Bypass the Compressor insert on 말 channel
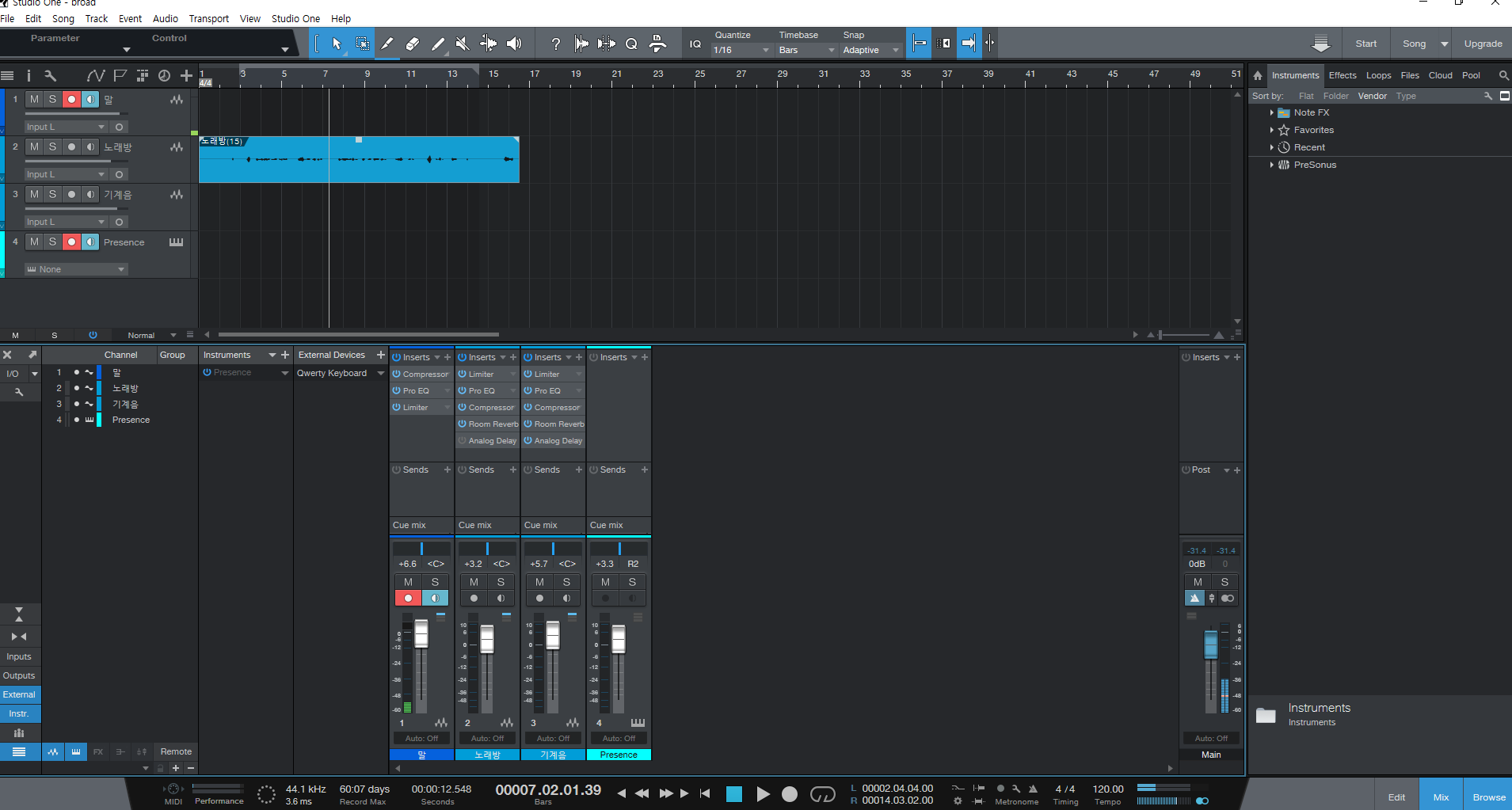The image size is (1512, 810). (x=397, y=374)
